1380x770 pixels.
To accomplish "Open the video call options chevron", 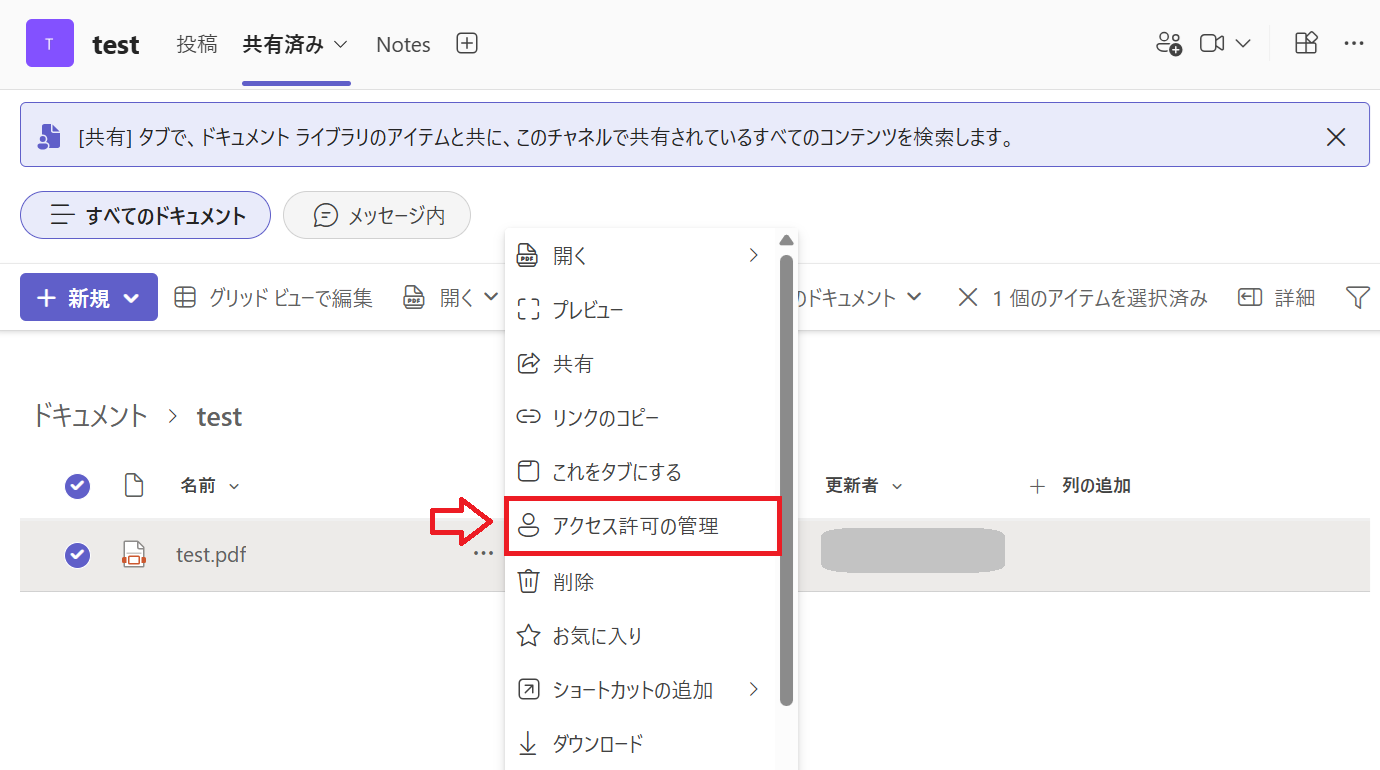I will pyautogui.click(x=1243, y=43).
